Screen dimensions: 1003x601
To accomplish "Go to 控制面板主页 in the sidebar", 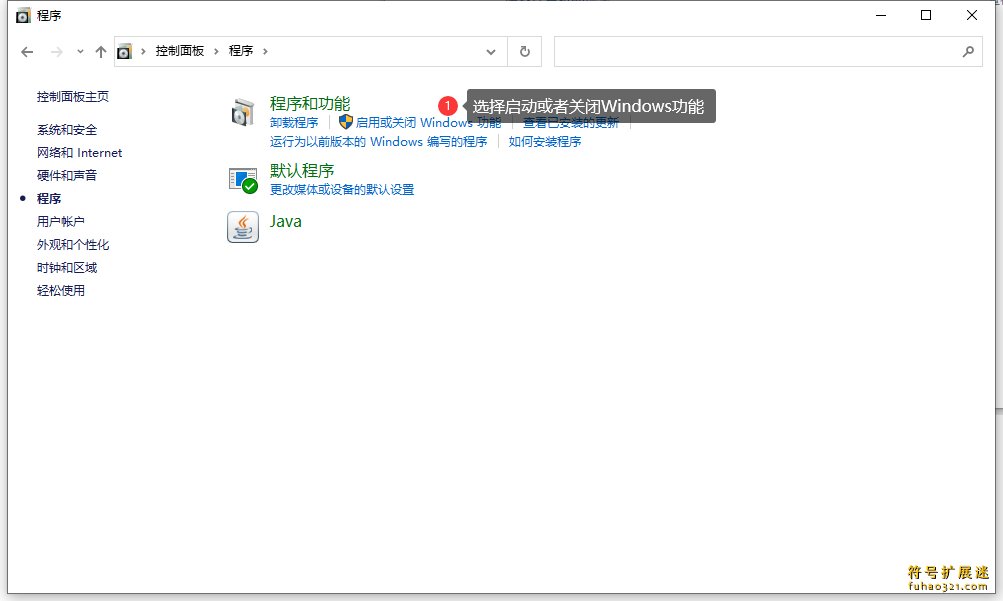I will [73, 97].
